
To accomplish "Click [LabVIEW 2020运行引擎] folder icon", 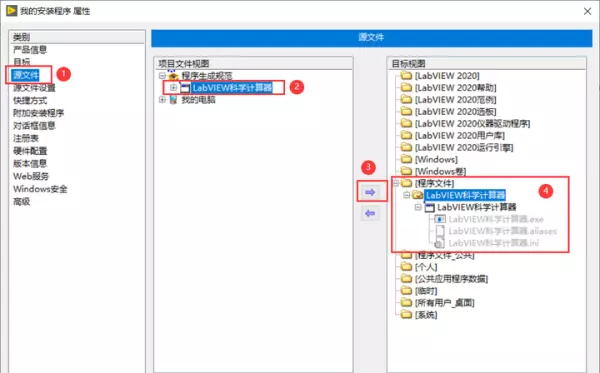I will click(x=406, y=147).
